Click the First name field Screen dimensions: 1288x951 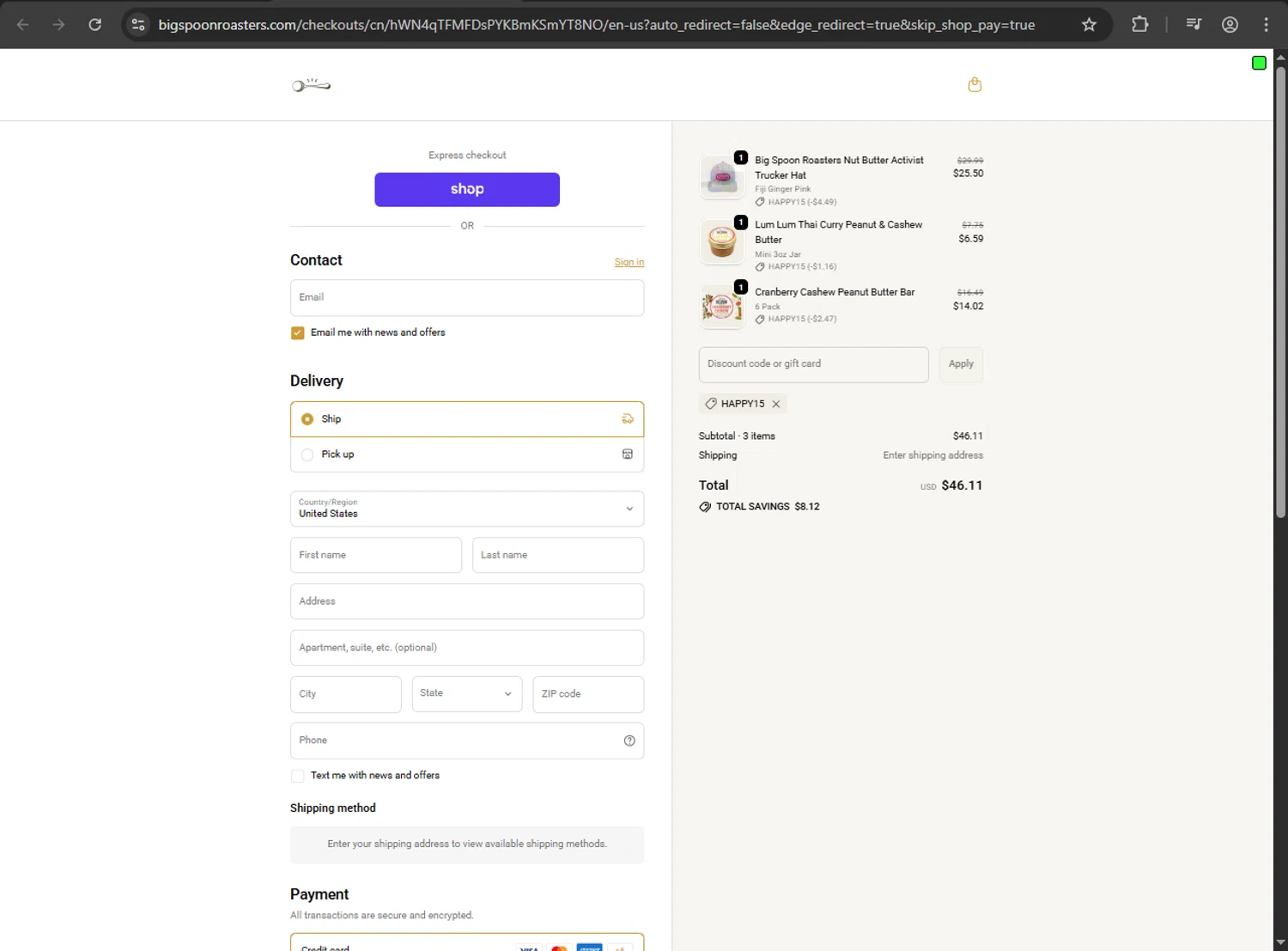point(376,555)
